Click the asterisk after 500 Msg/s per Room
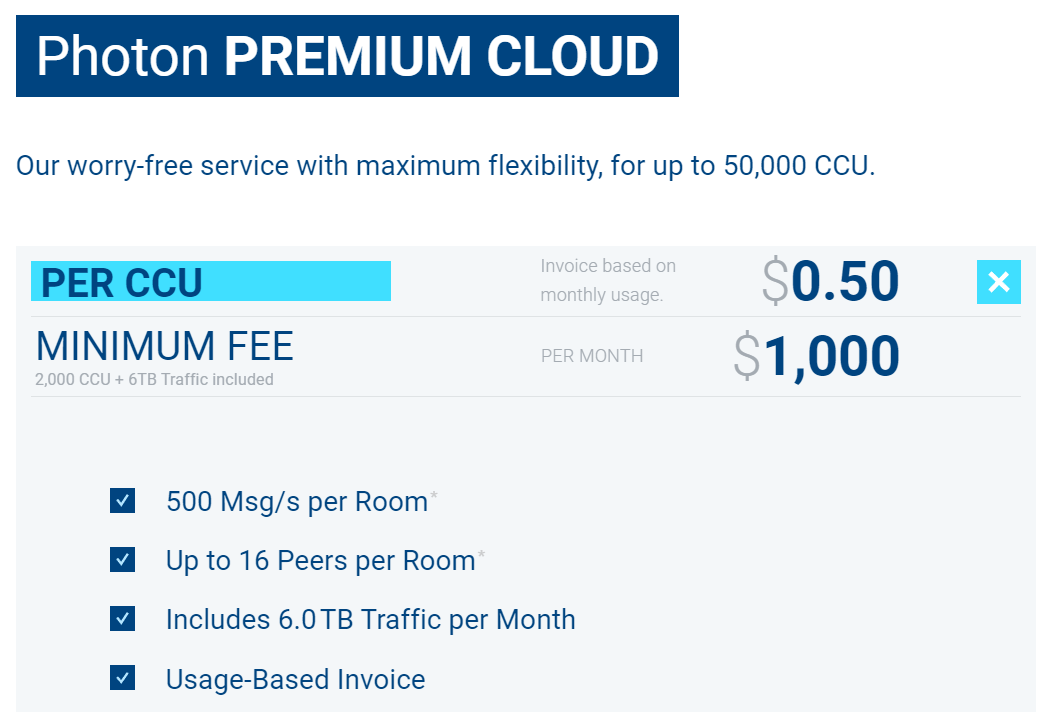 click(434, 495)
